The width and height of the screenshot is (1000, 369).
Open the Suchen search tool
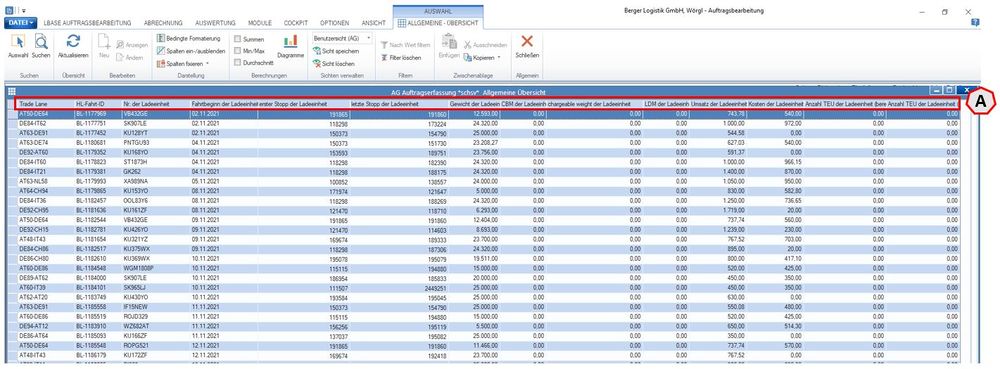tap(41, 46)
